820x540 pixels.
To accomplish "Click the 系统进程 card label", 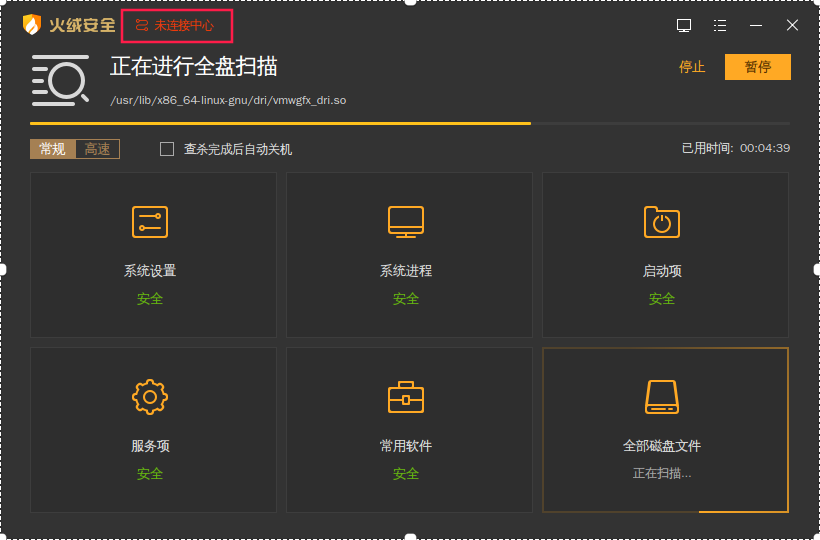I will point(406,271).
